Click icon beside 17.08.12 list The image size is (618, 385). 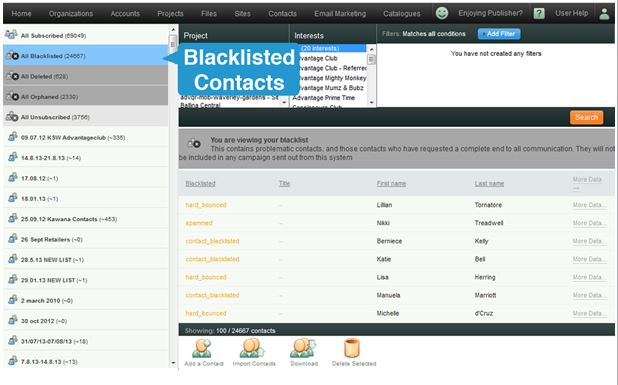(13, 177)
